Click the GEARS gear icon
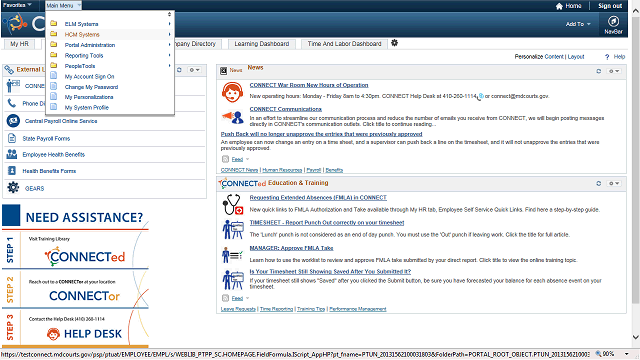Image resolution: width=640 pixels, height=360 pixels. 13,188
